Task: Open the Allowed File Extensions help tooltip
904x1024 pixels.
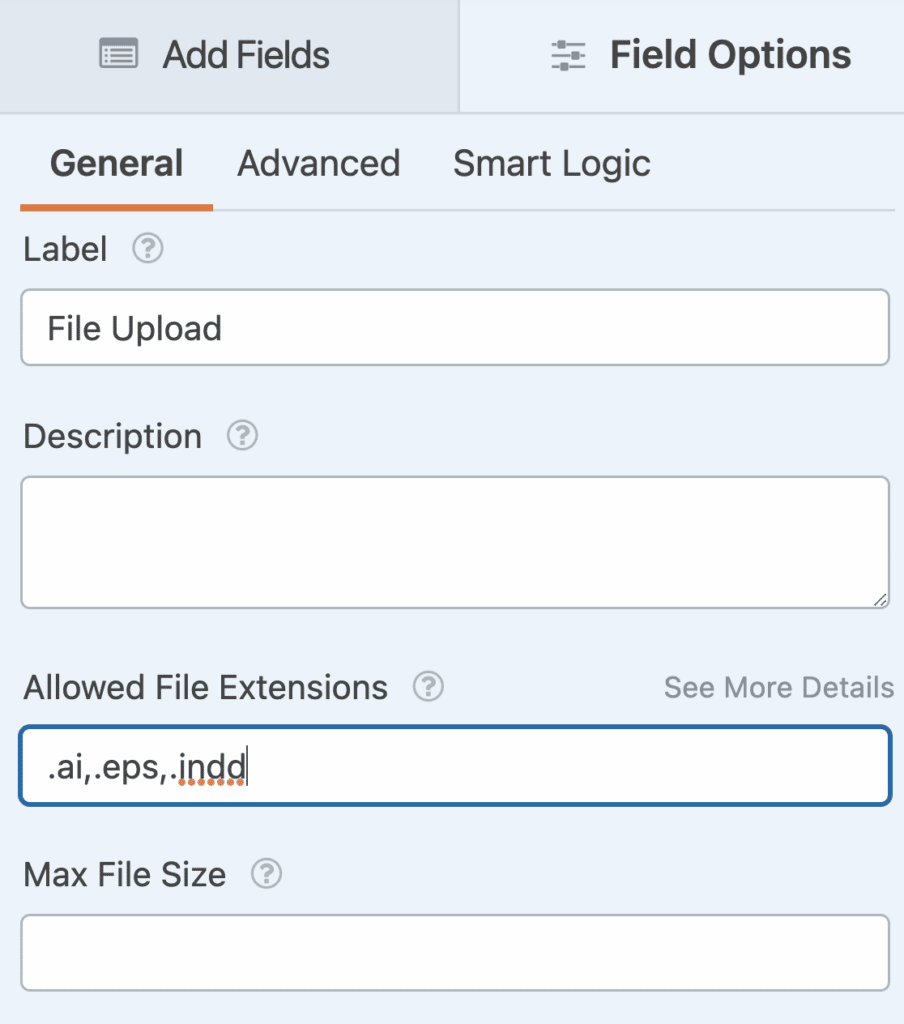Action: [427, 687]
